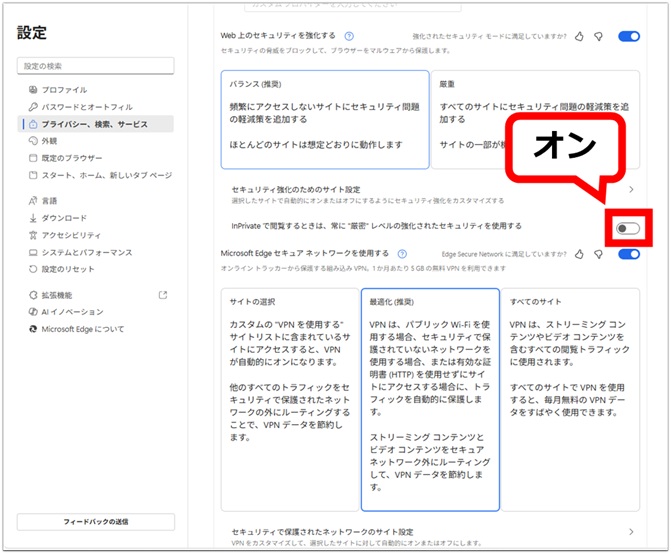Expand セキュリティで保護されたネットワークのサイト設定 arrow

tap(631, 532)
